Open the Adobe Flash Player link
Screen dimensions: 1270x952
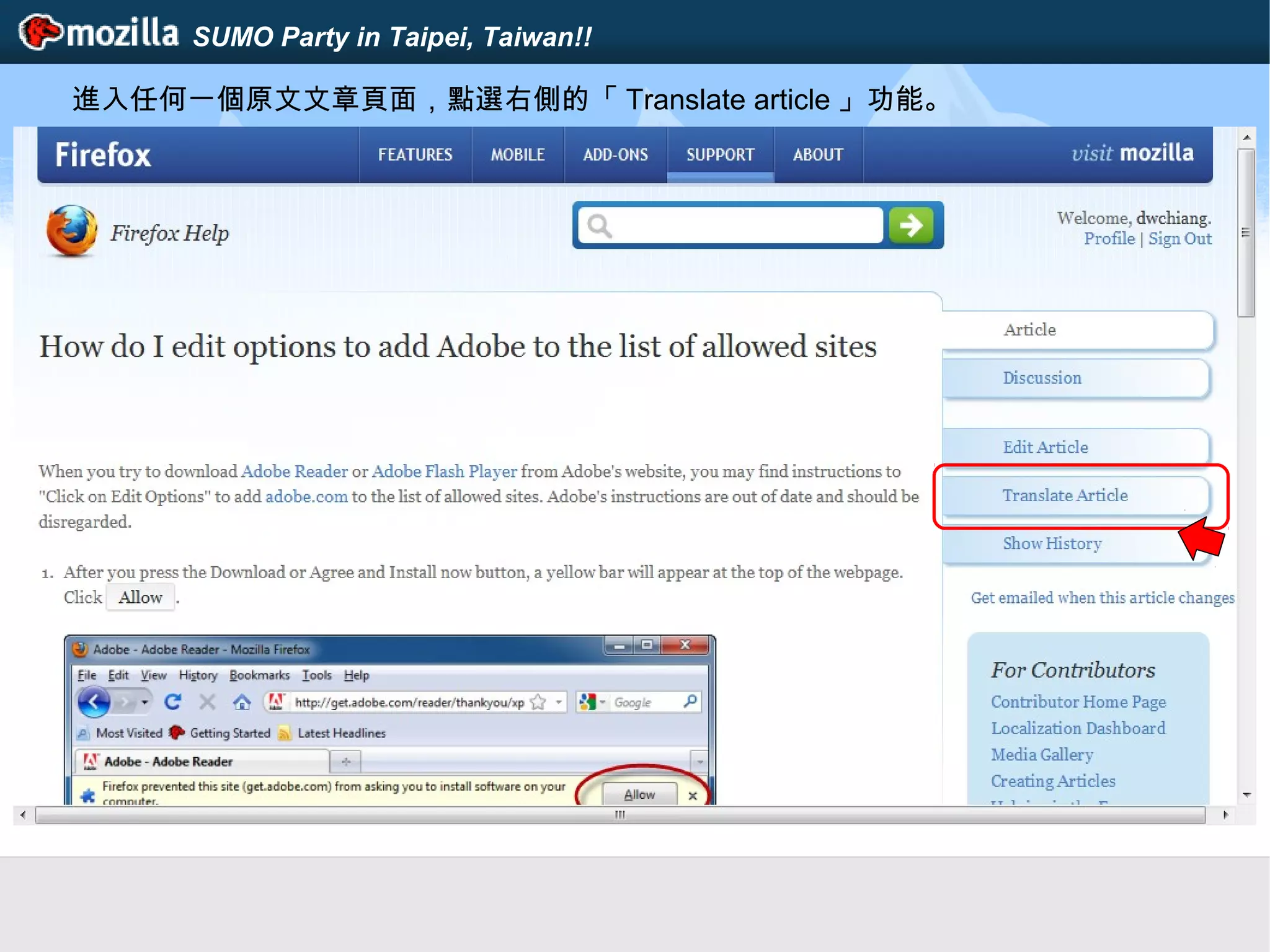(x=444, y=471)
